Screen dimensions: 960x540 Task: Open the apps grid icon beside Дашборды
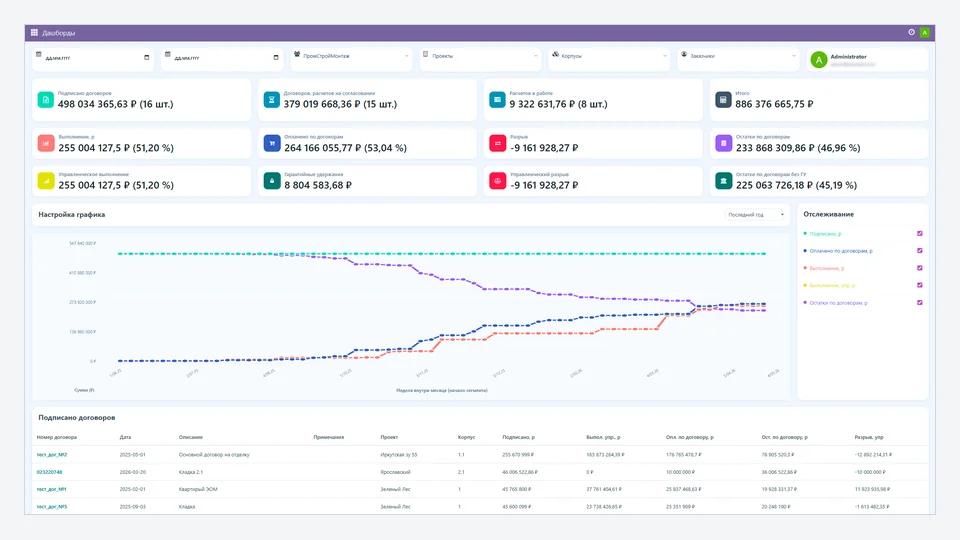(34, 32)
